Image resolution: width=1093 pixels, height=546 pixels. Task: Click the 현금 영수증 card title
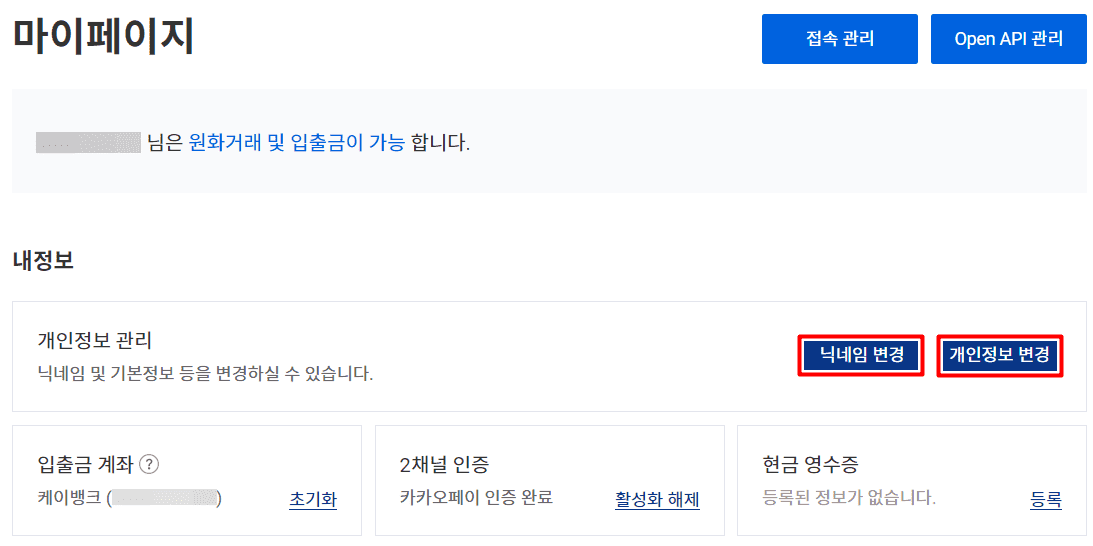click(x=810, y=464)
